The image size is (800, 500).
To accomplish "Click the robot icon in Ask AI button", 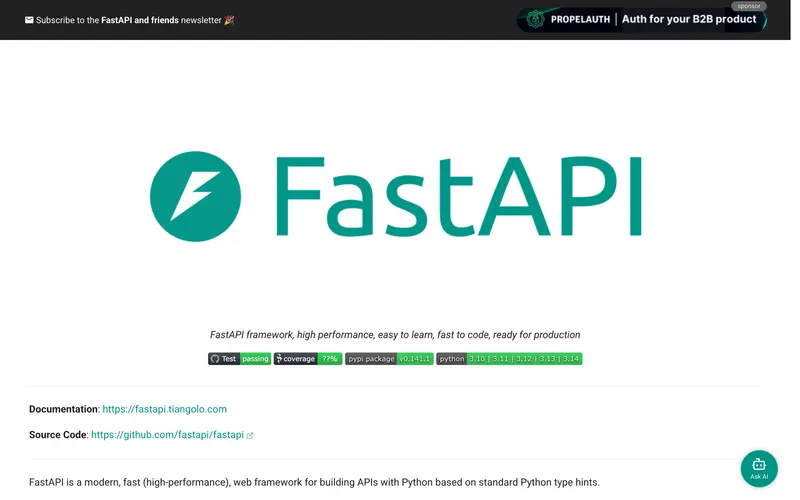I will pos(759,464).
